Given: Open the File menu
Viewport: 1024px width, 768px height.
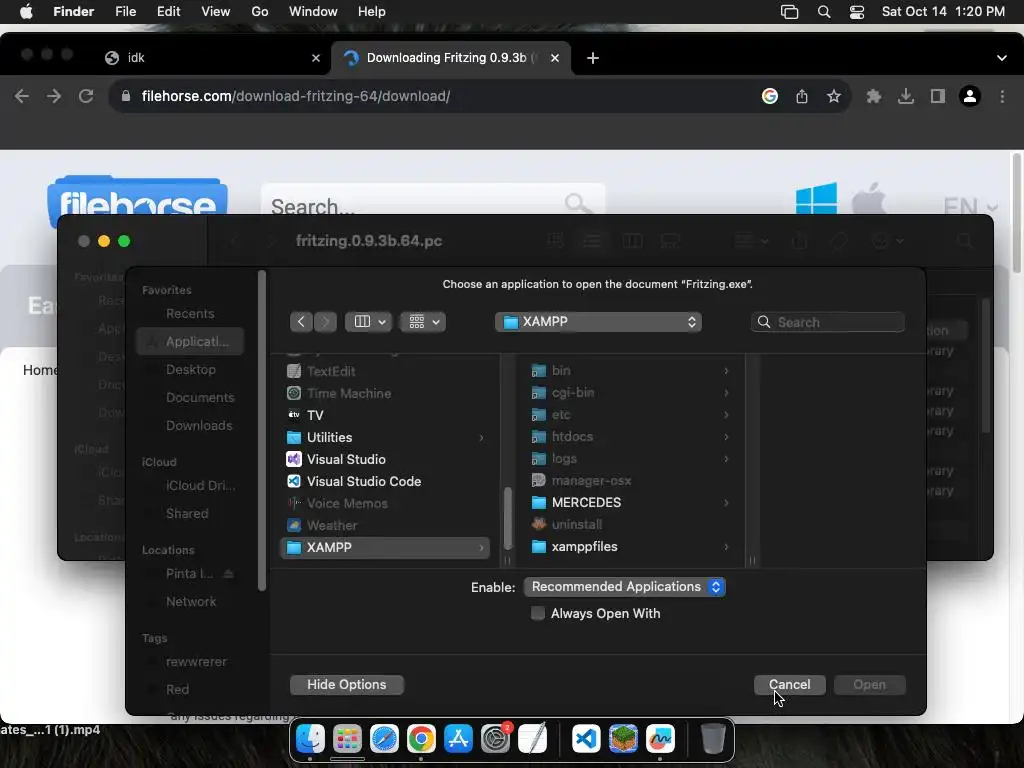Looking at the screenshot, I should (x=125, y=12).
